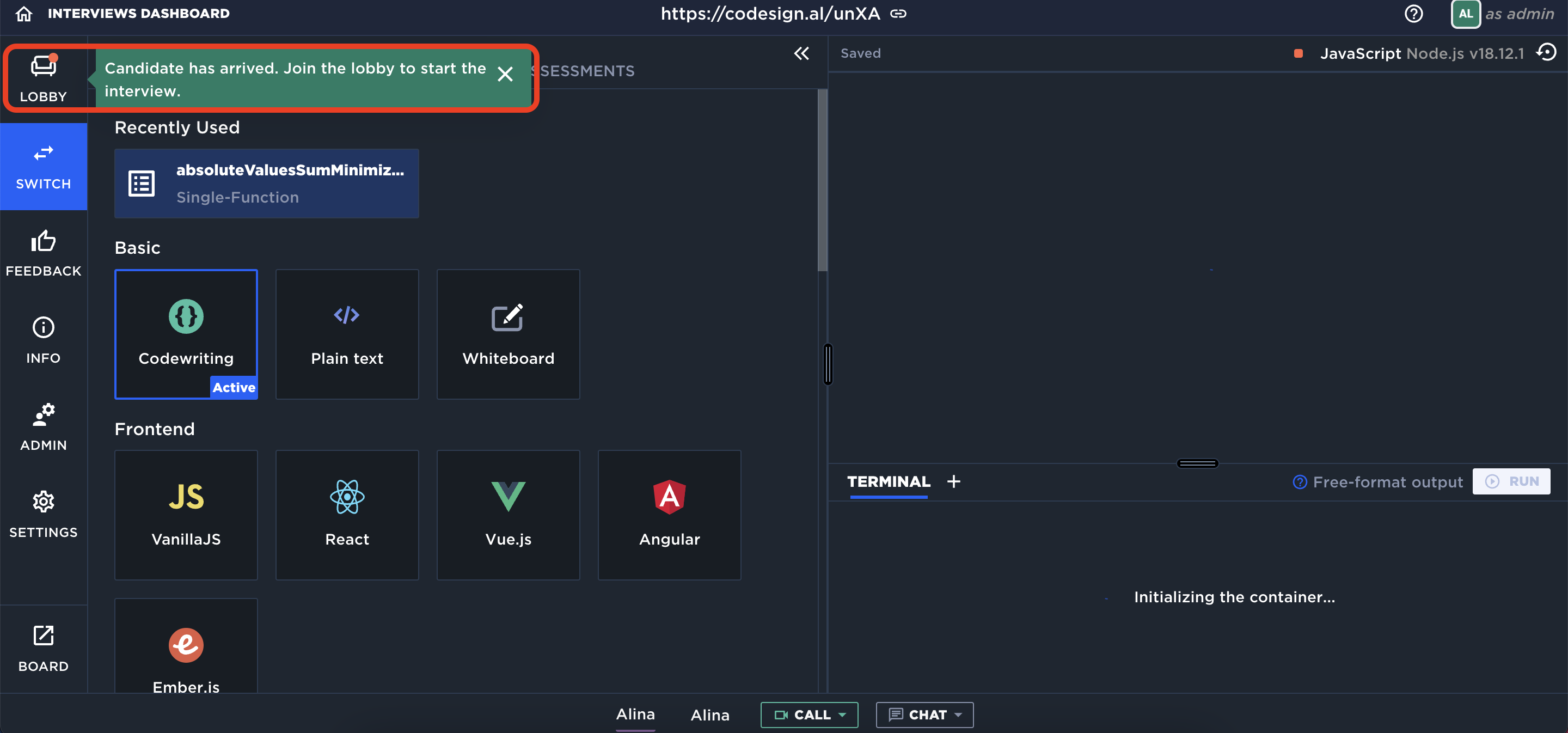
Task: Open the Board external link icon
Action: point(43,637)
